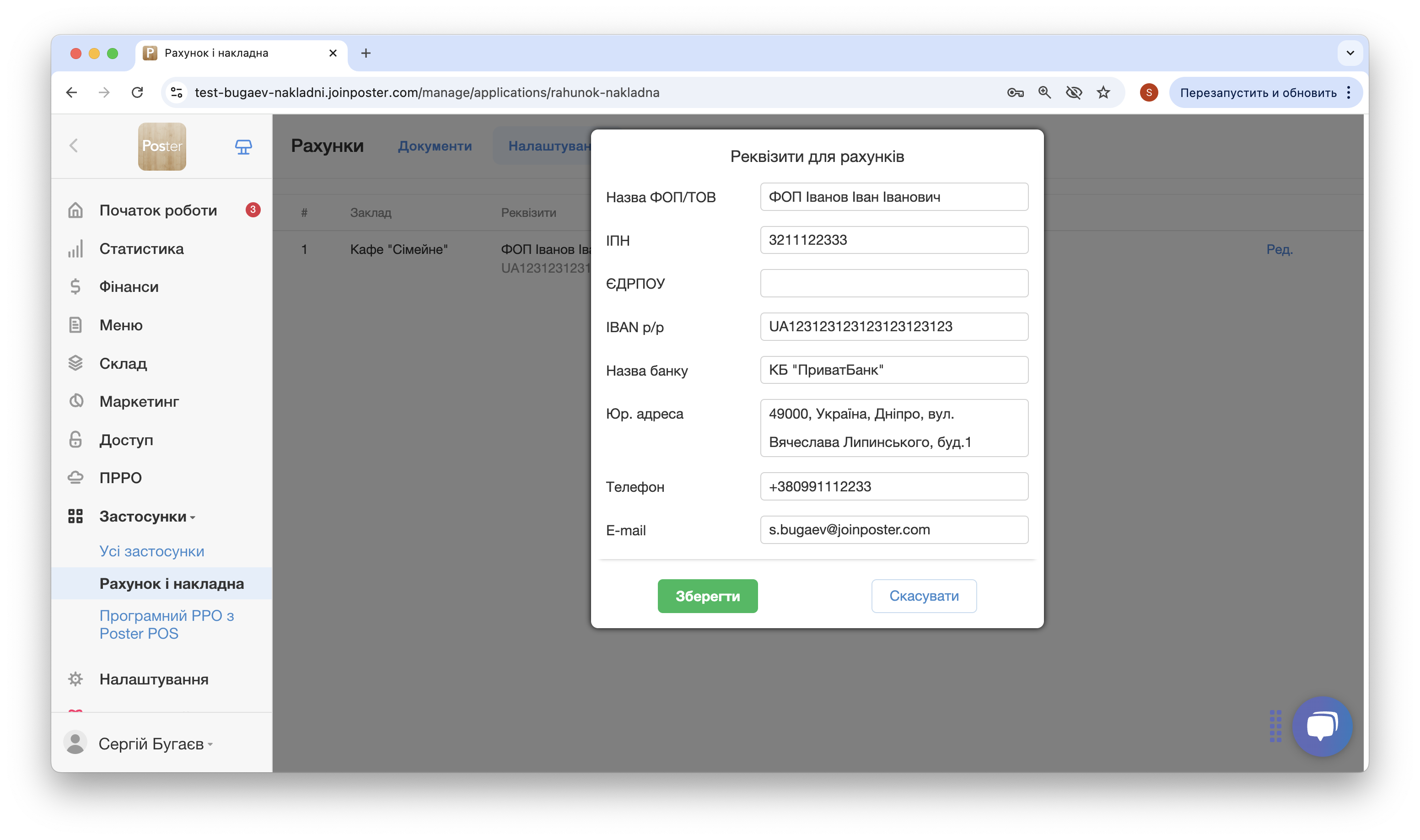
Task: Open Початок роботи in the sidebar
Action: pos(158,210)
